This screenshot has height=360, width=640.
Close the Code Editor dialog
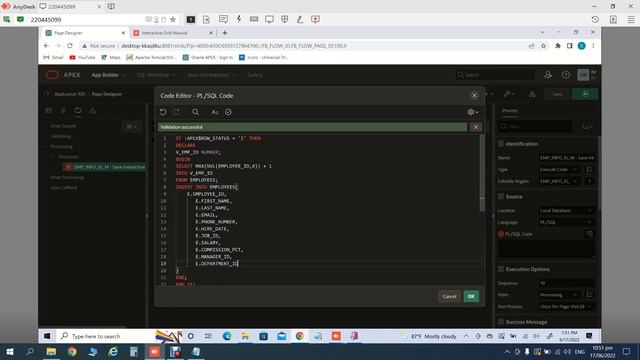[x=474, y=96]
